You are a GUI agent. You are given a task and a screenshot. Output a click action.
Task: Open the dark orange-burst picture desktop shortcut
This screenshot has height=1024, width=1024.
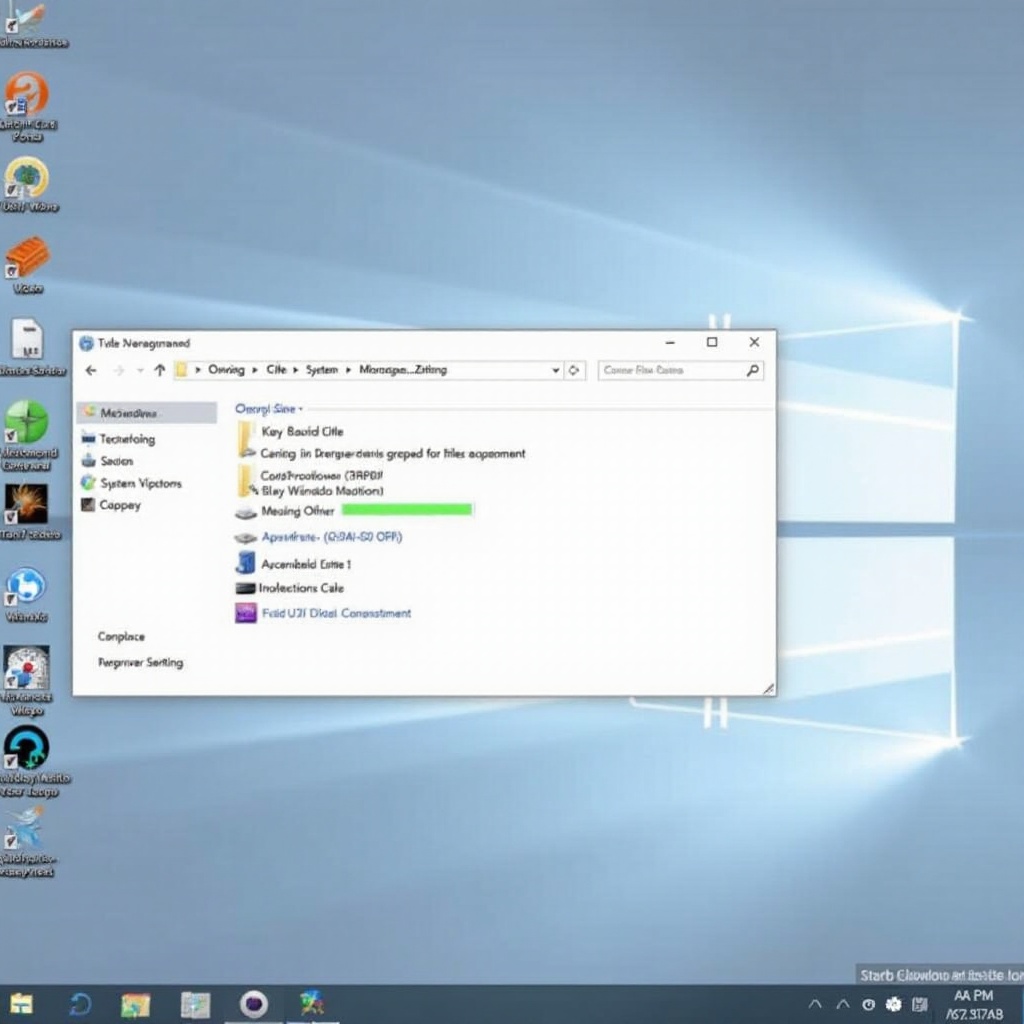26,504
